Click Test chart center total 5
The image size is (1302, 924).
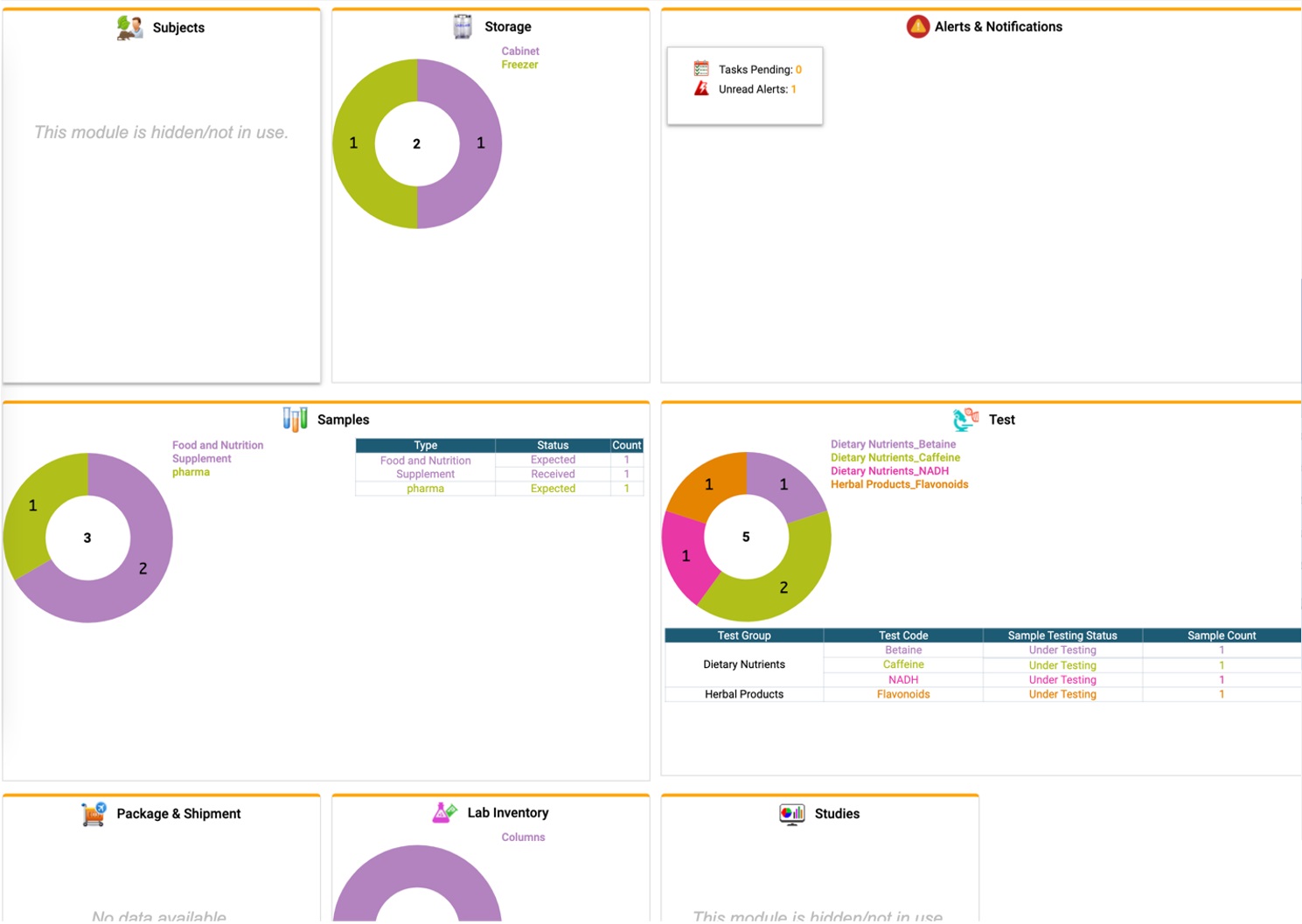tap(746, 538)
